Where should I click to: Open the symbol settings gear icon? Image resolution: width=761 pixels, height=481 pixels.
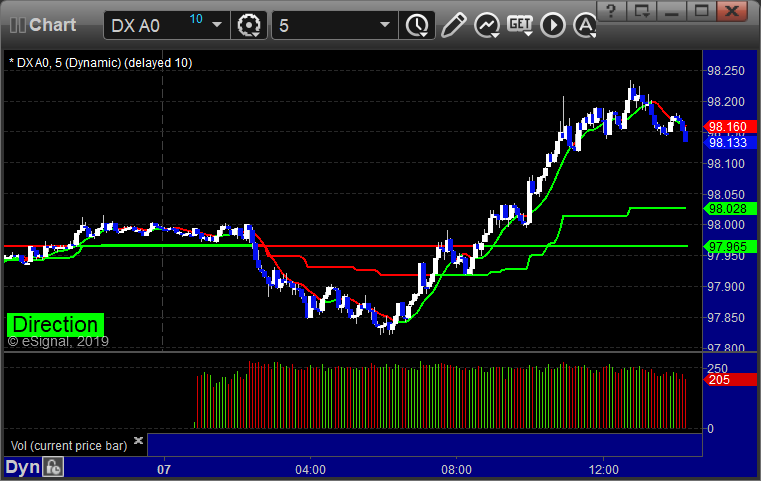pyautogui.click(x=248, y=25)
